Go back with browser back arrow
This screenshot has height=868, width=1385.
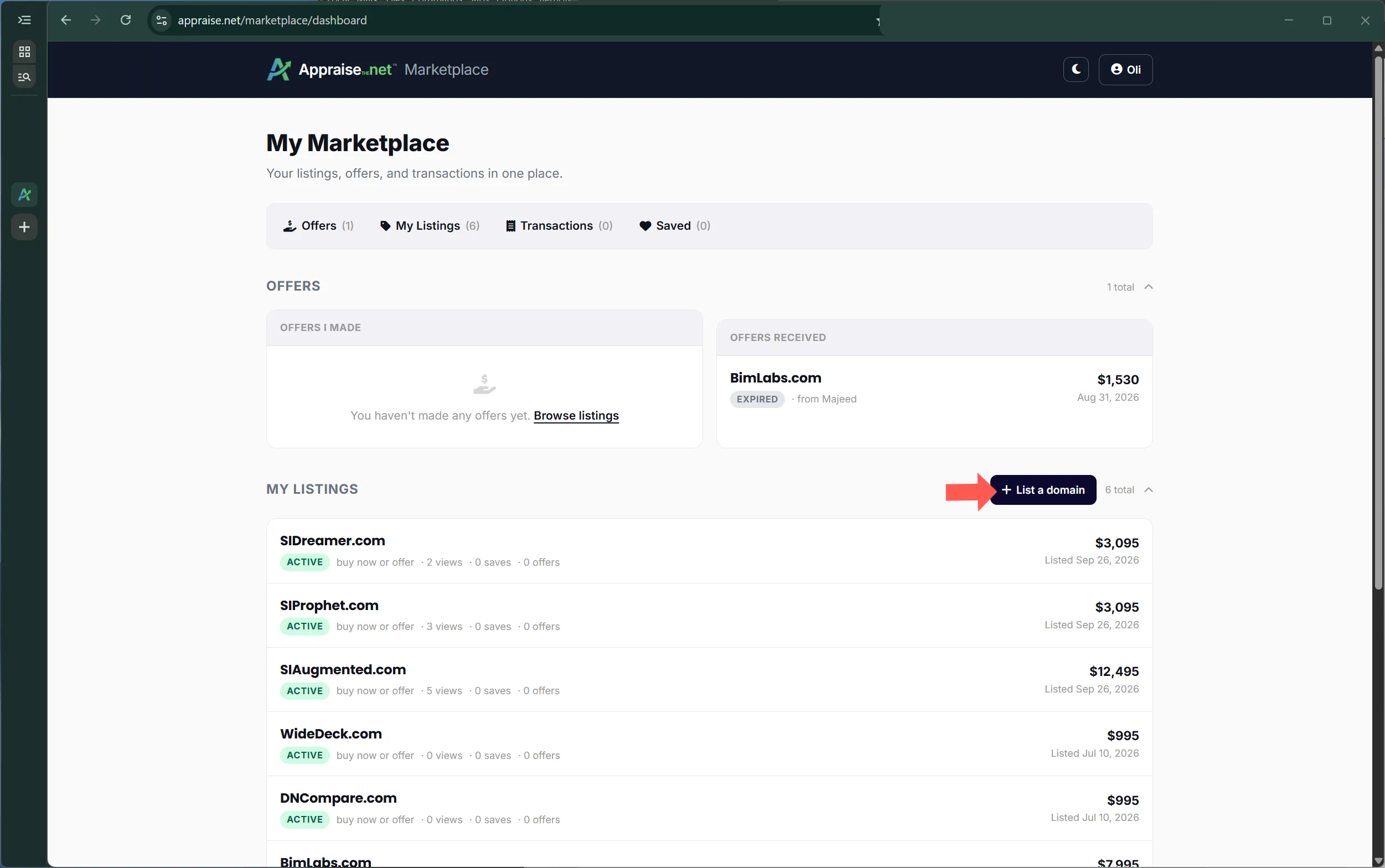66,20
